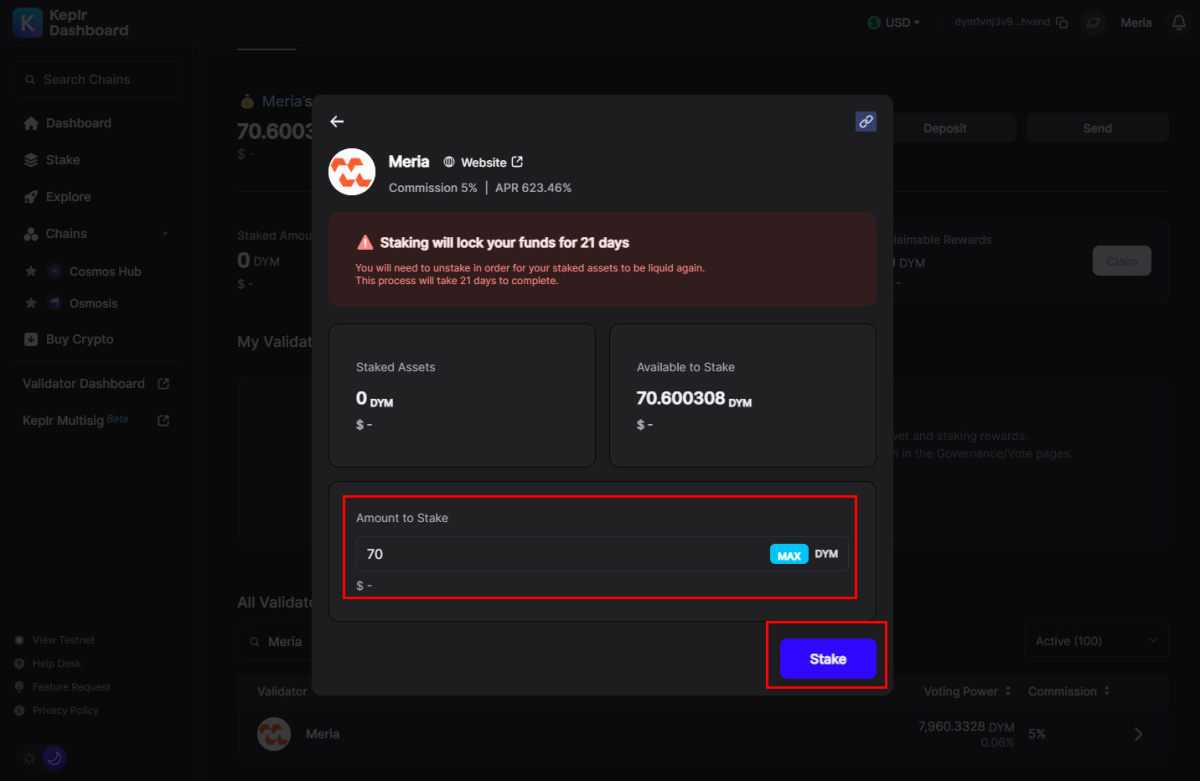Open Privacy Policy link
1200x781 pixels.
65,711
